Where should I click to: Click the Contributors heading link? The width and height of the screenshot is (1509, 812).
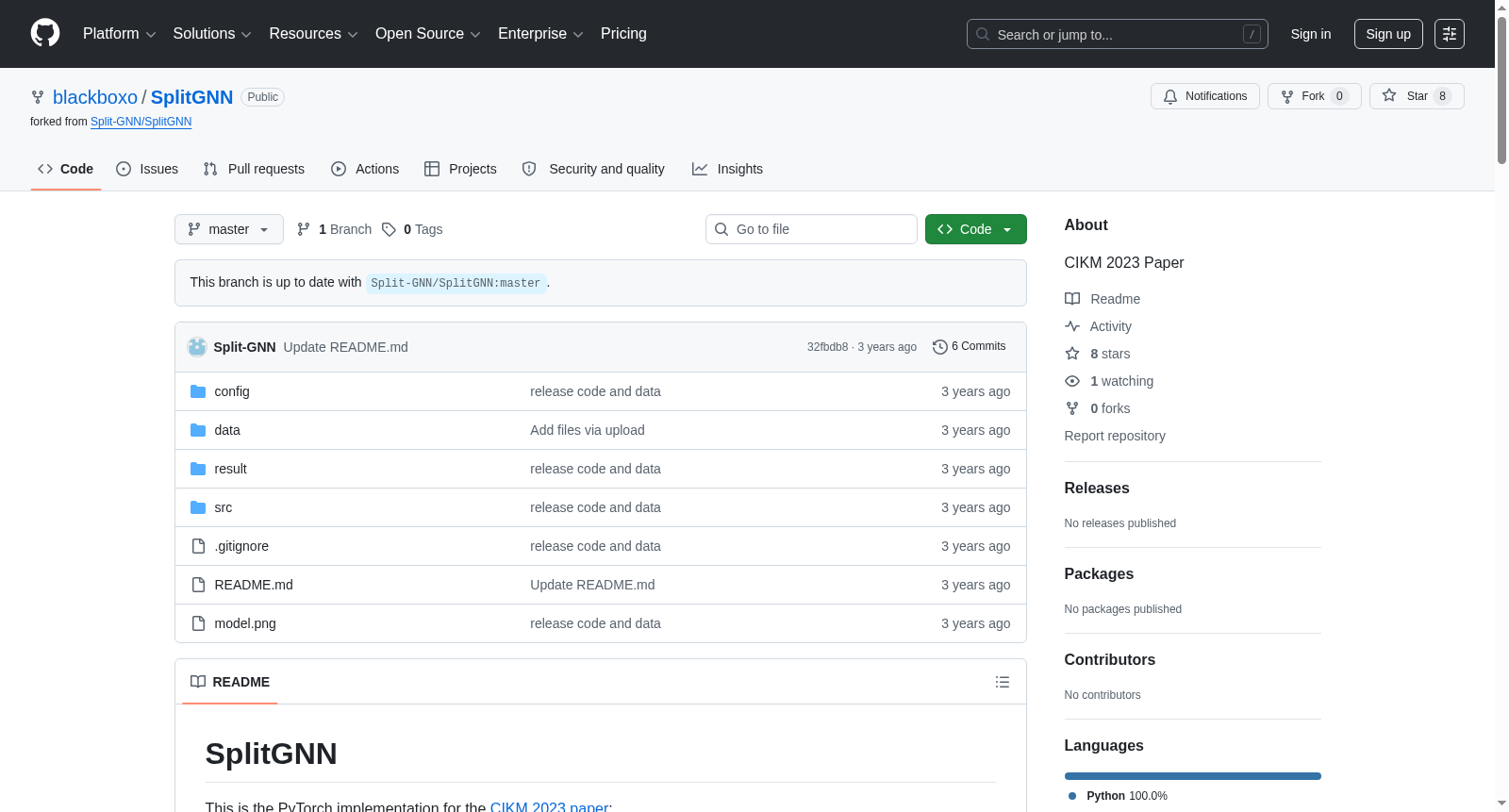coord(1110,660)
